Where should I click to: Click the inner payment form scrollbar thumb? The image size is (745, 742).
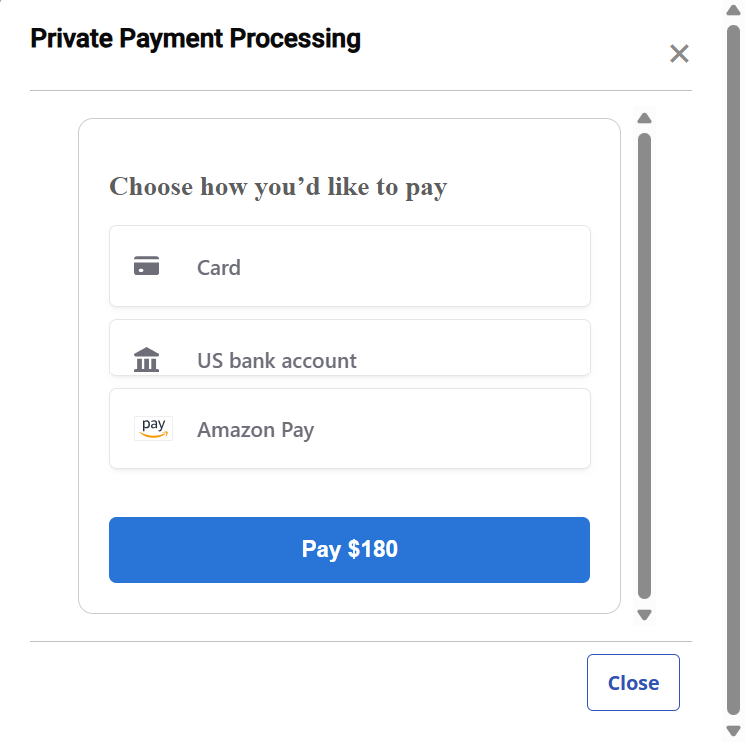point(644,365)
